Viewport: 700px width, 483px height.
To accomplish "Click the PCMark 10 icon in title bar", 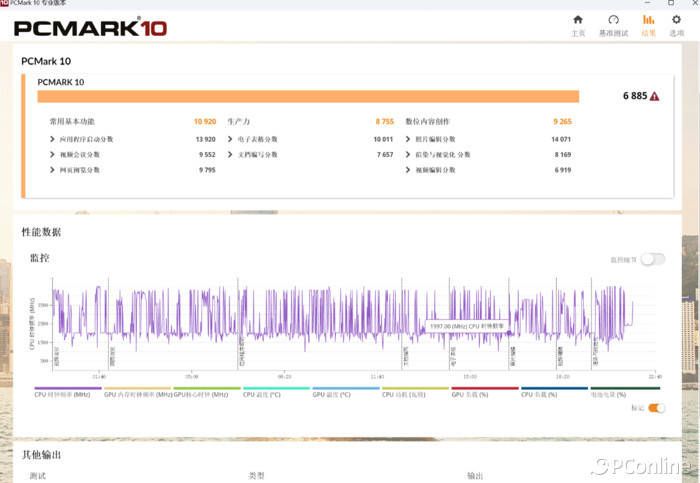I will (x=5, y=4).
